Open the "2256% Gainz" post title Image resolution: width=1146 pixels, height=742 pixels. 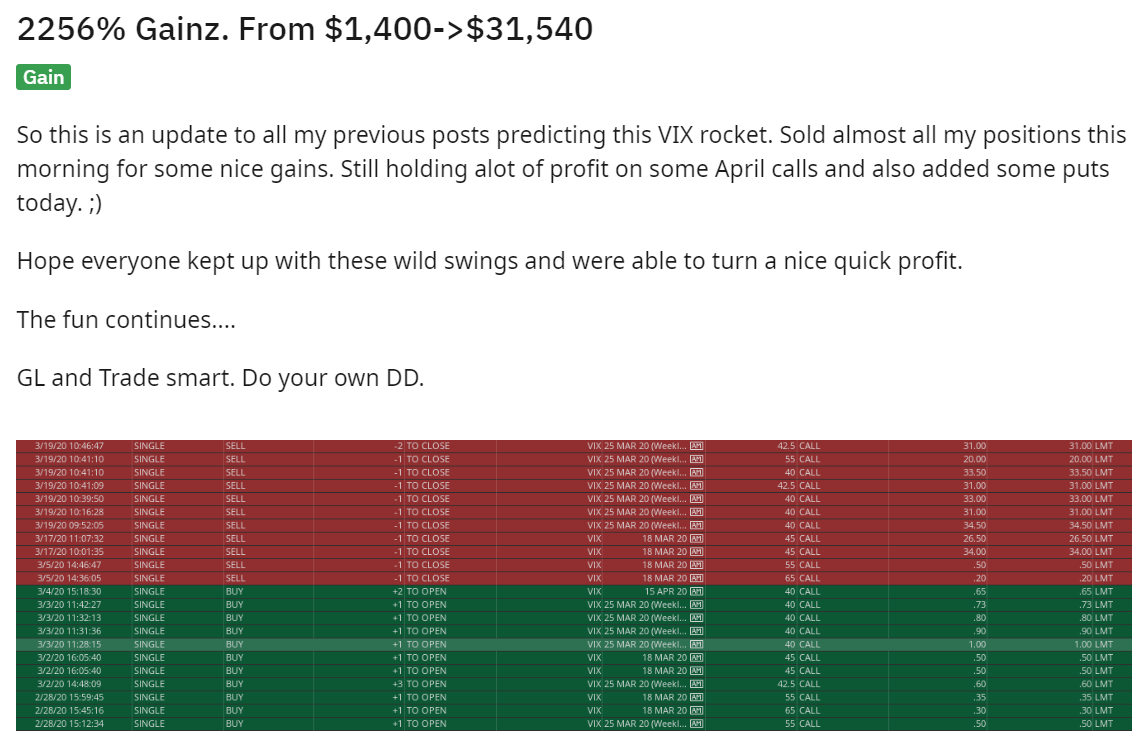305,29
